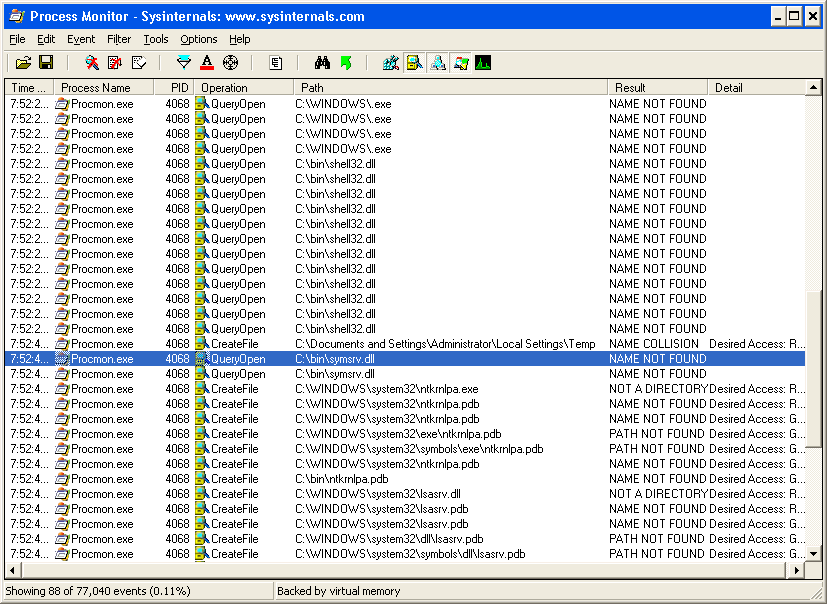Click the Procmon.exe icon in the Local Settings\Temp row

pos(62,344)
